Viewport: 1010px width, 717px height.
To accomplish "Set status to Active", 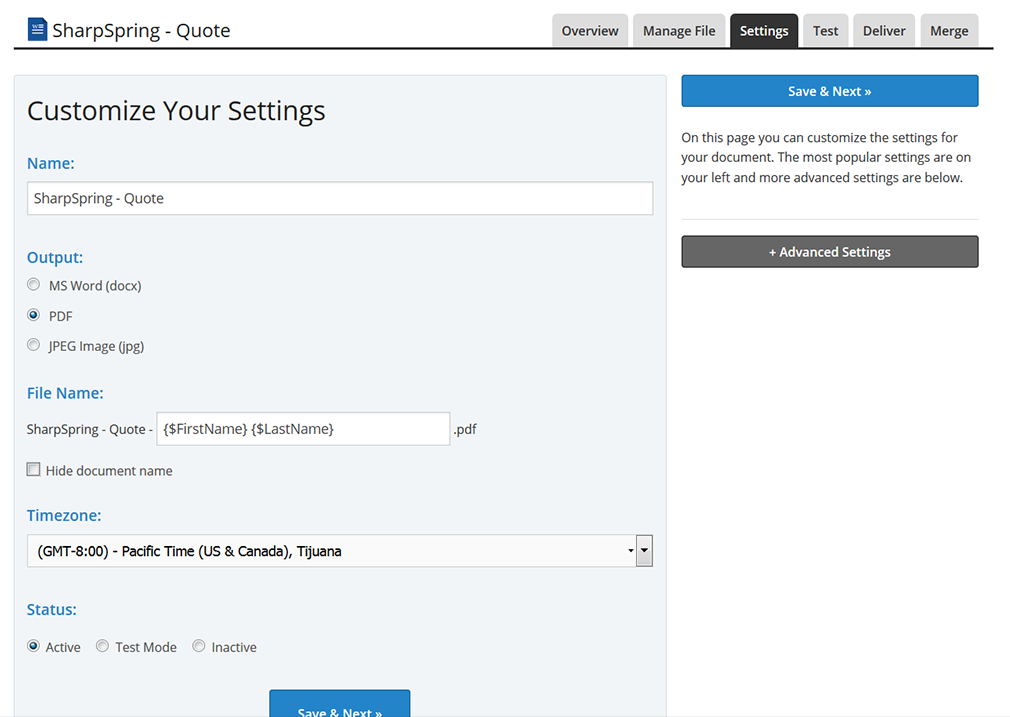I will pyautogui.click(x=34, y=647).
